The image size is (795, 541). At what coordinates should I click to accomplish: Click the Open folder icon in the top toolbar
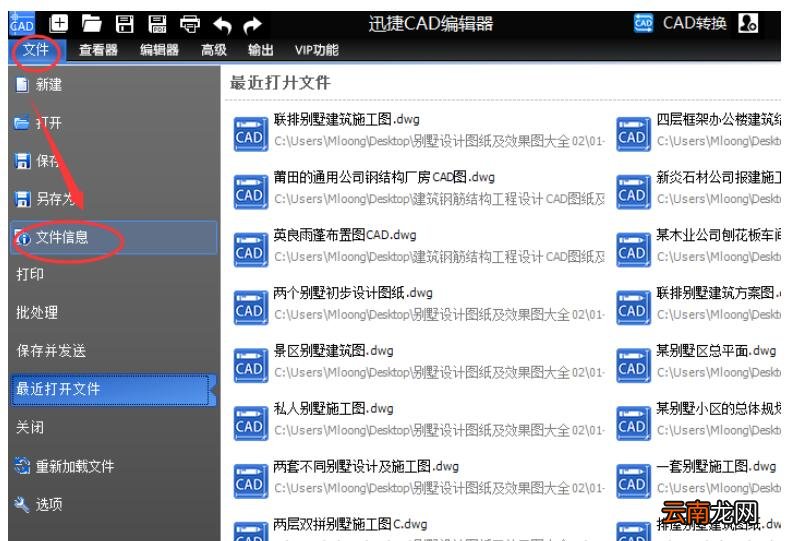(x=91, y=23)
